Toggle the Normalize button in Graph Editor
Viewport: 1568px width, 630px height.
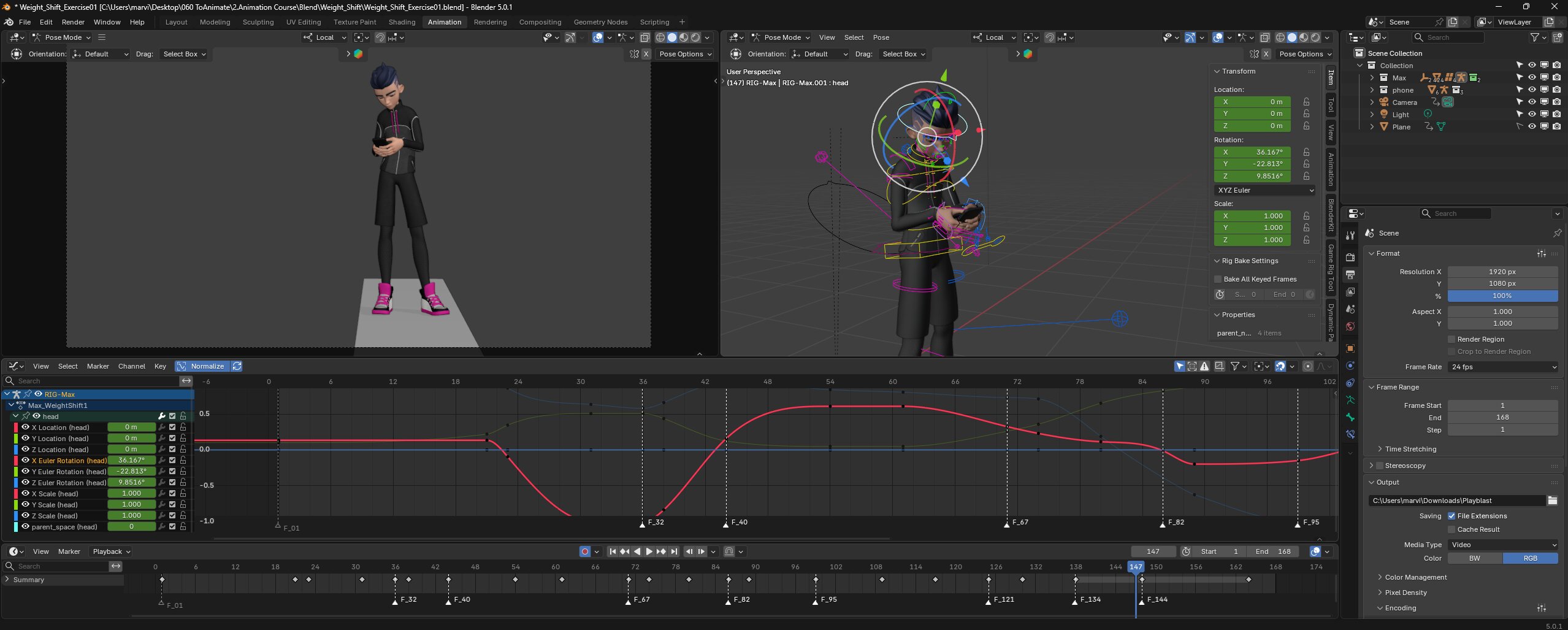(x=202, y=366)
